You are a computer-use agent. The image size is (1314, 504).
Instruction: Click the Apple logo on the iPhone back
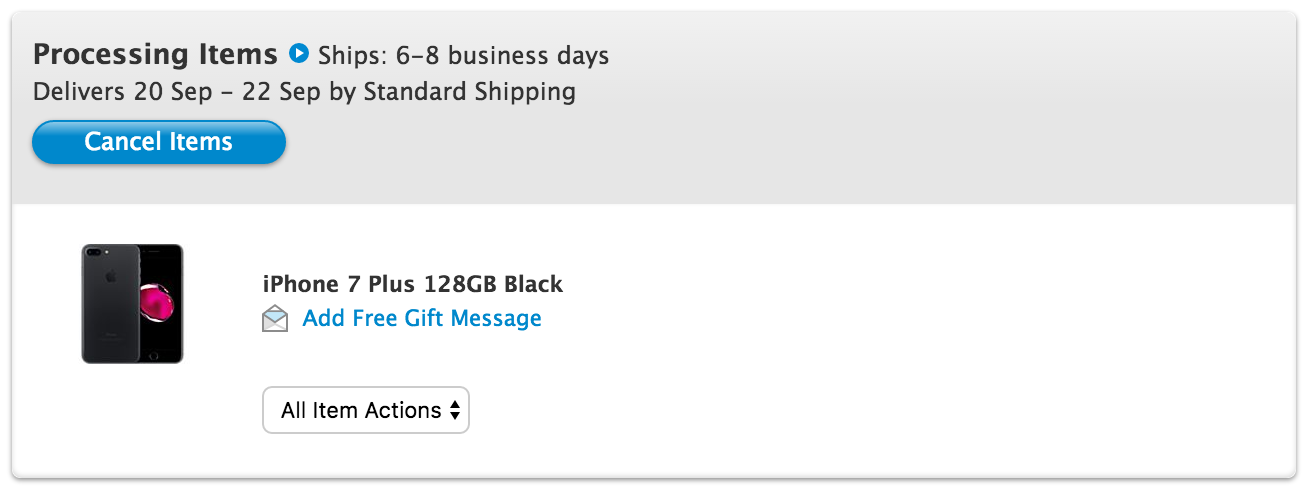111,276
